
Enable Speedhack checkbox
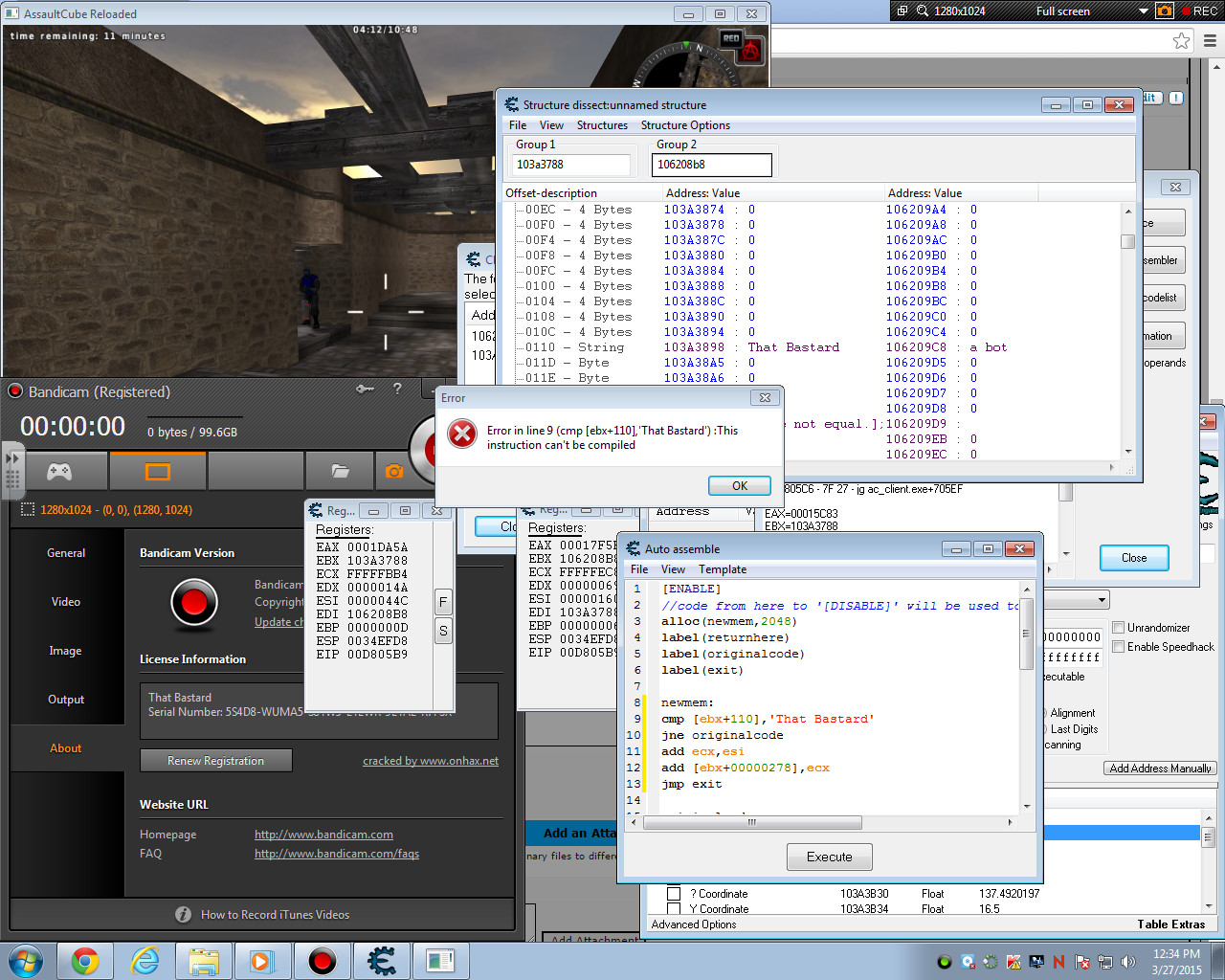click(x=1118, y=647)
